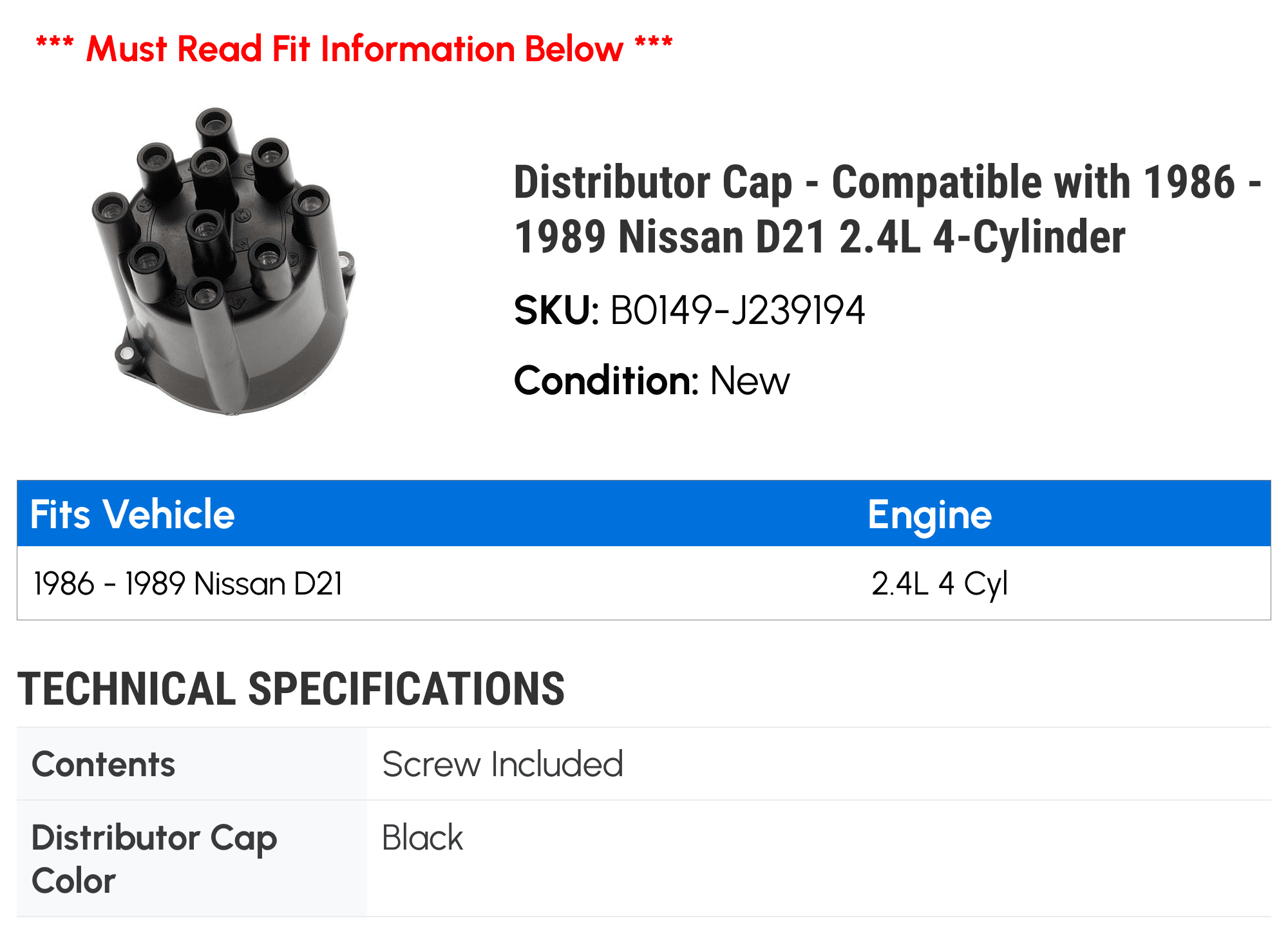Click the SKU number B0149-J239194
The height and width of the screenshot is (934, 1288).
(x=737, y=310)
